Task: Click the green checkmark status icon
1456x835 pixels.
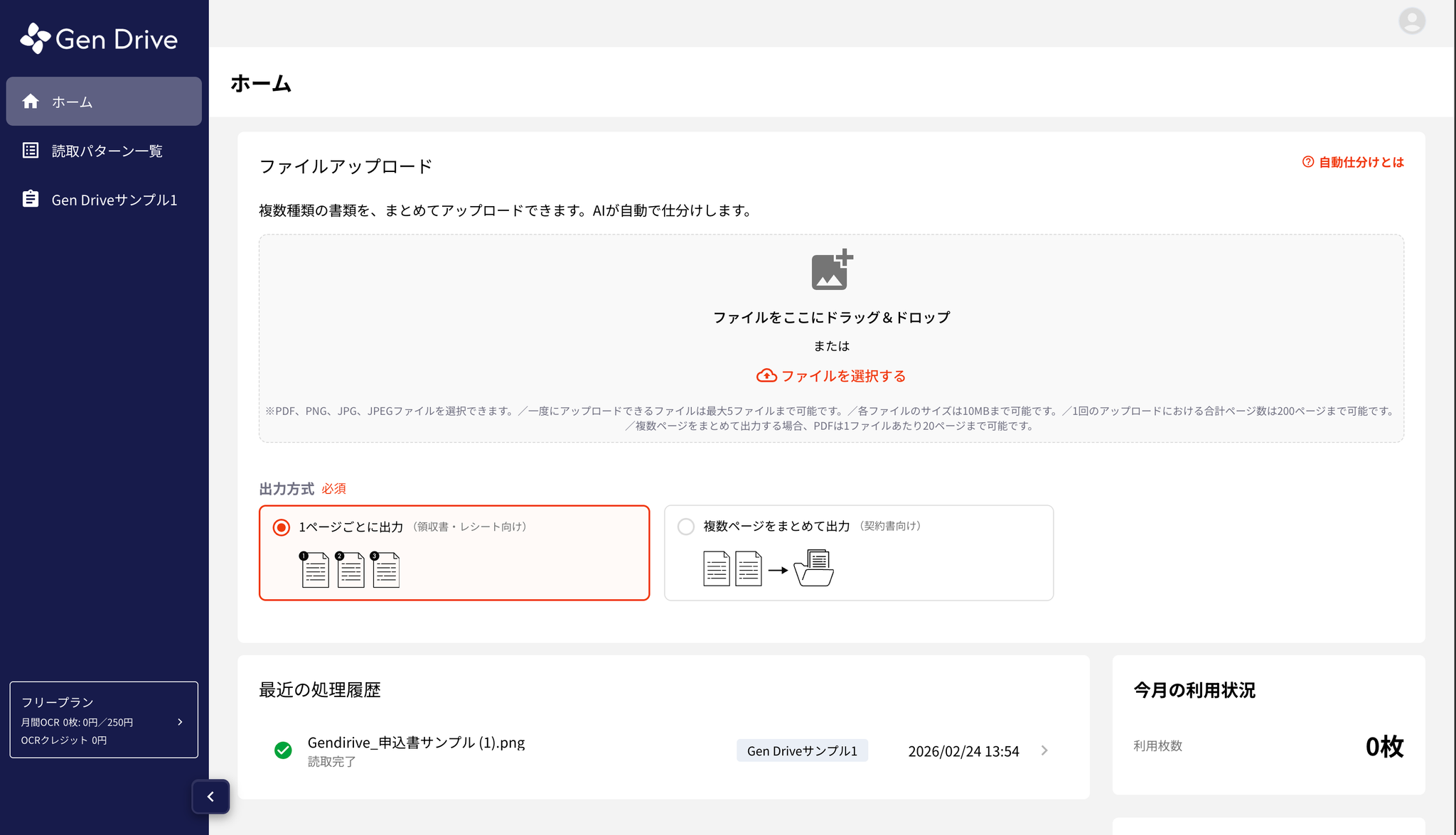Action: tap(283, 750)
